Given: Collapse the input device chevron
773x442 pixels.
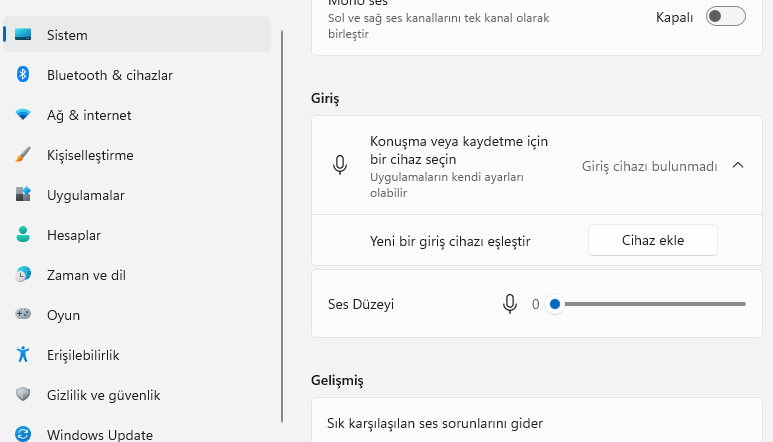Looking at the screenshot, I should click(x=738, y=166).
